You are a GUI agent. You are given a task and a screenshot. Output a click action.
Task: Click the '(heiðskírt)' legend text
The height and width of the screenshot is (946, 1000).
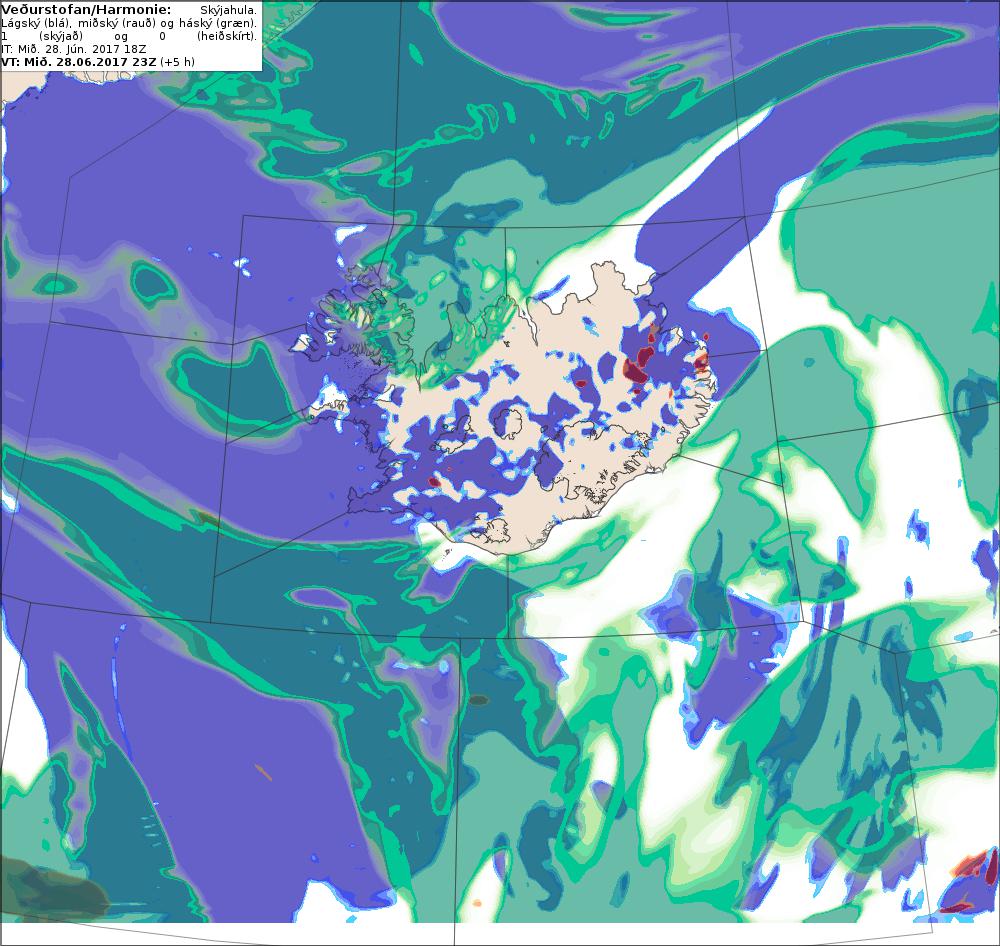[227, 36]
